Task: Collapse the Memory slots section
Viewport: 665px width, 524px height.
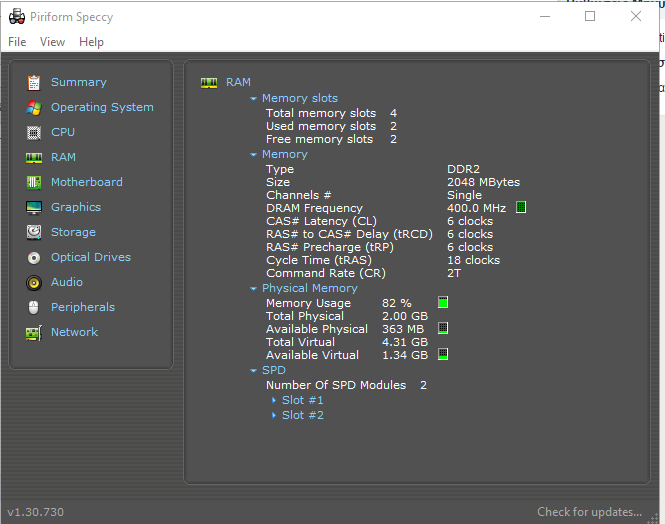Action: coord(253,99)
